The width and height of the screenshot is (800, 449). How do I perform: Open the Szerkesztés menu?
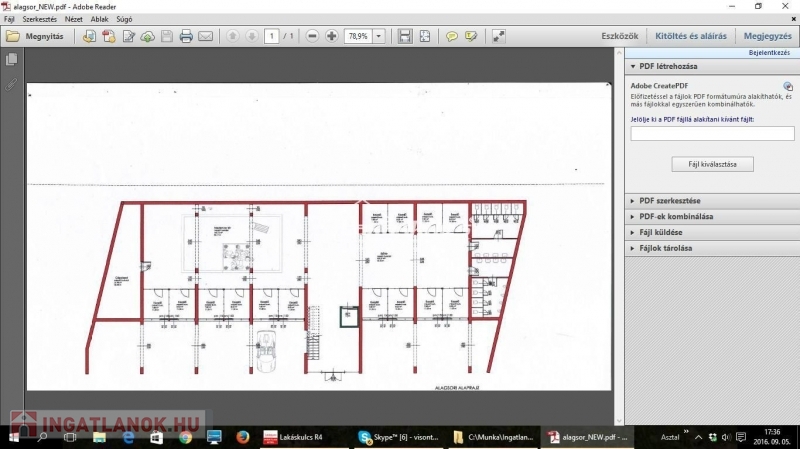tap(42, 19)
